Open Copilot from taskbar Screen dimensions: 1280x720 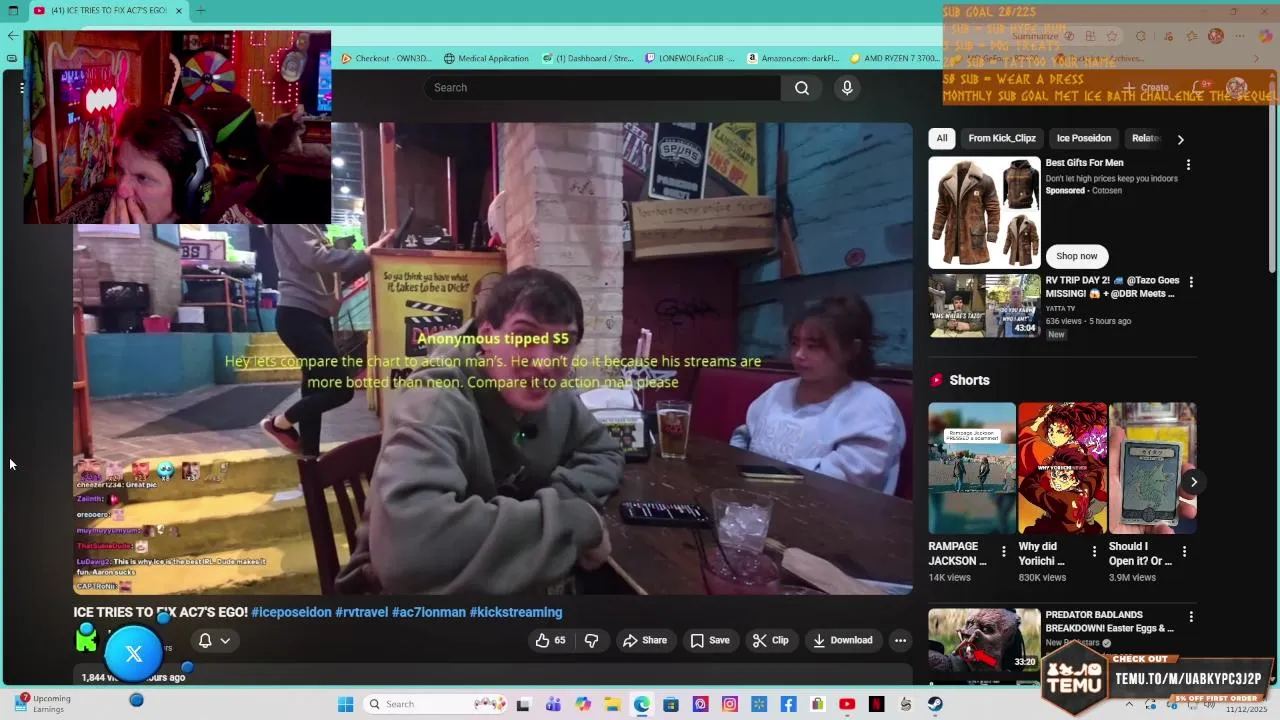(x=583, y=704)
